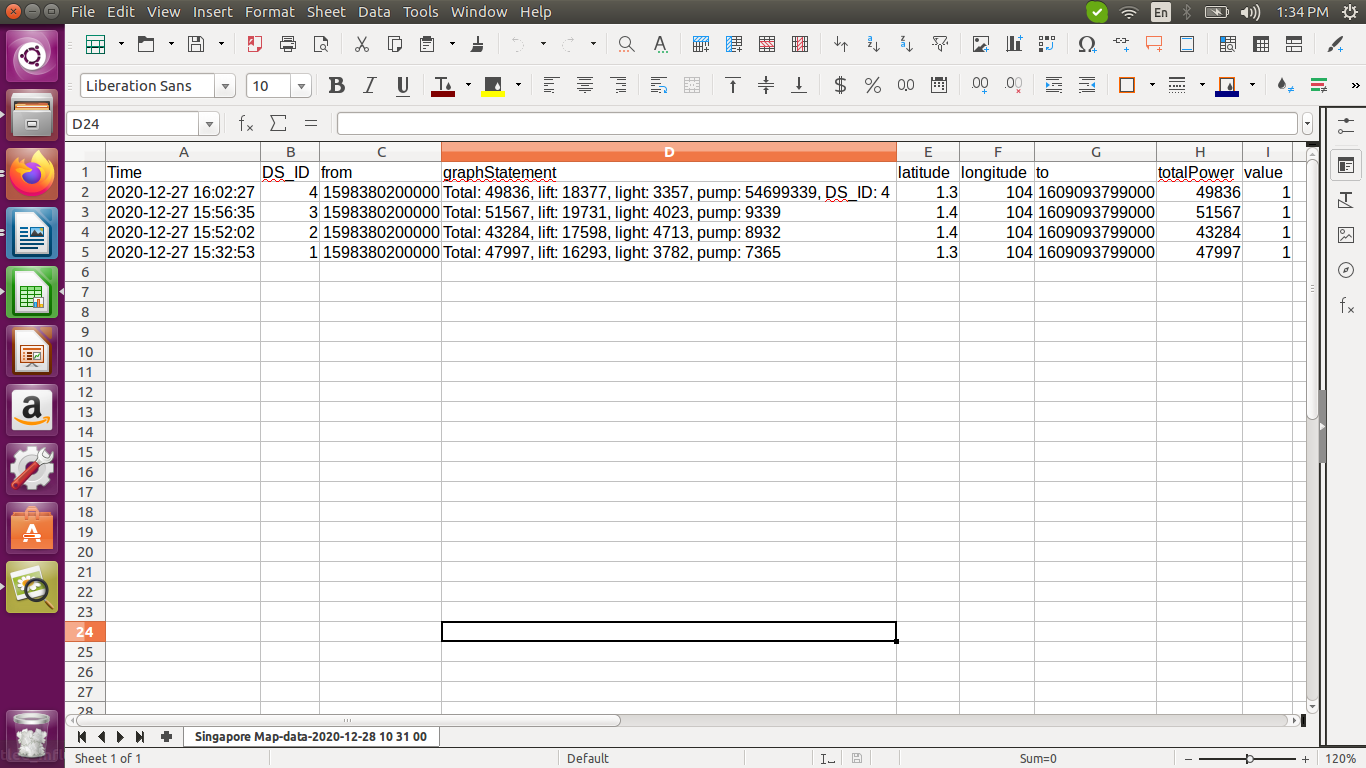This screenshot has width=1366, height=768.
Task: Toggle italic formatting
Action: 368,86
